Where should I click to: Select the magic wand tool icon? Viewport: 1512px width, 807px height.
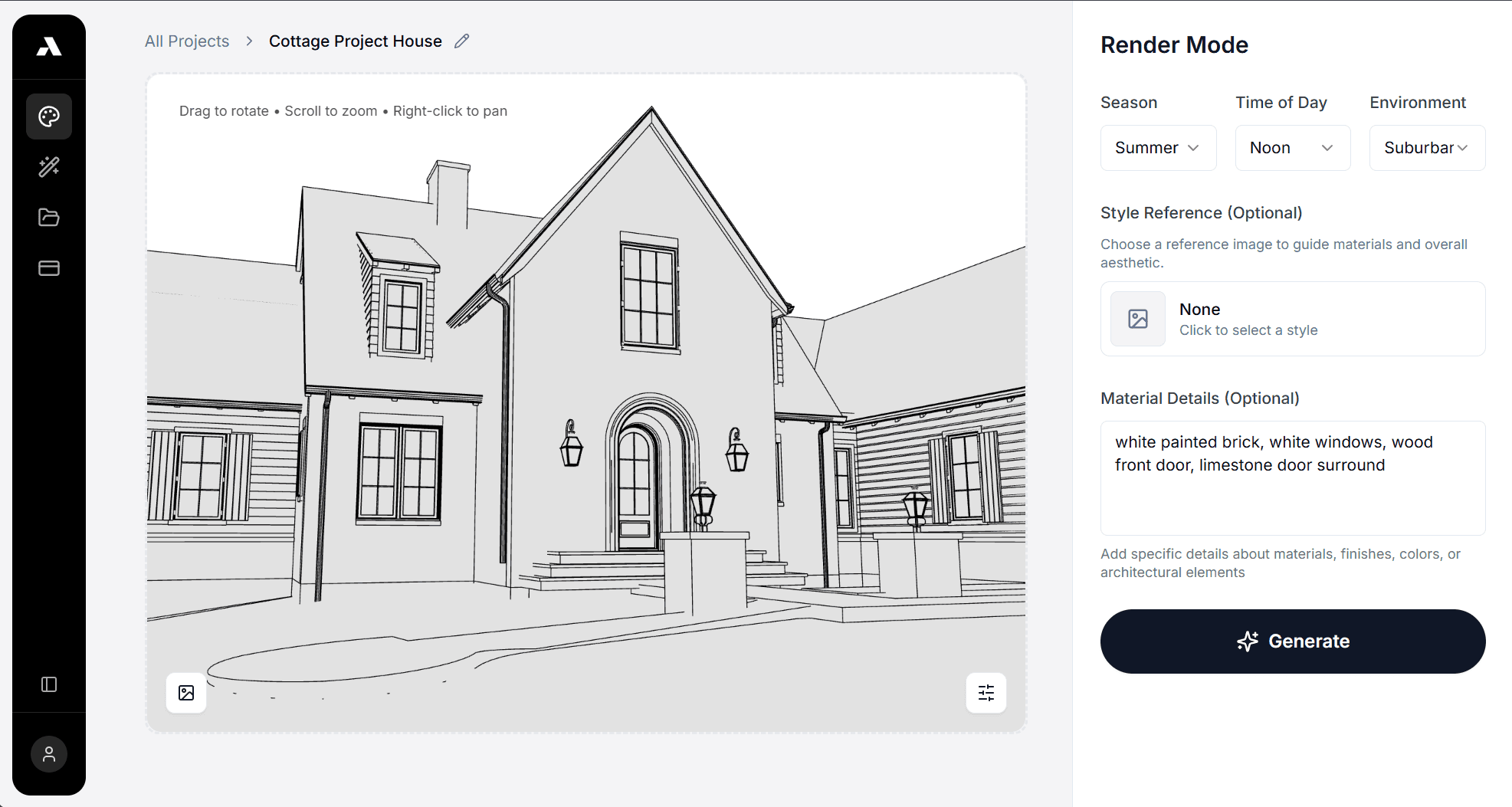click(49, 167)
